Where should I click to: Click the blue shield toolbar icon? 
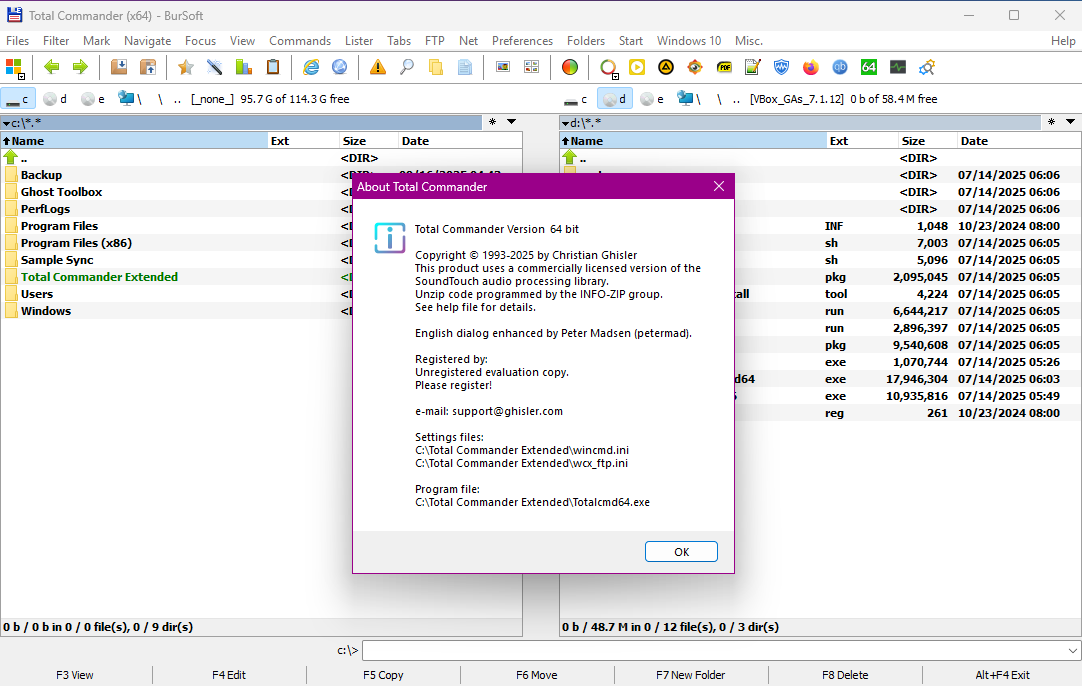point(781,67)
